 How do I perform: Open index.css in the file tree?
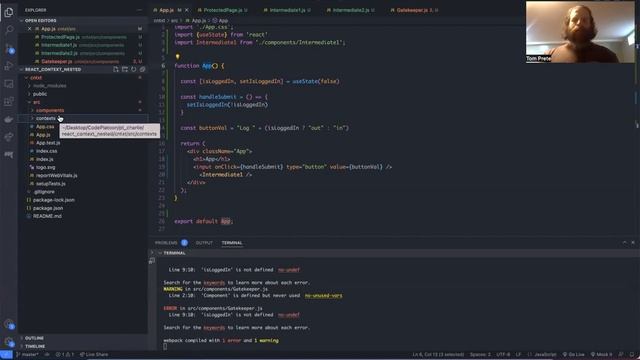tap(47, 151)
